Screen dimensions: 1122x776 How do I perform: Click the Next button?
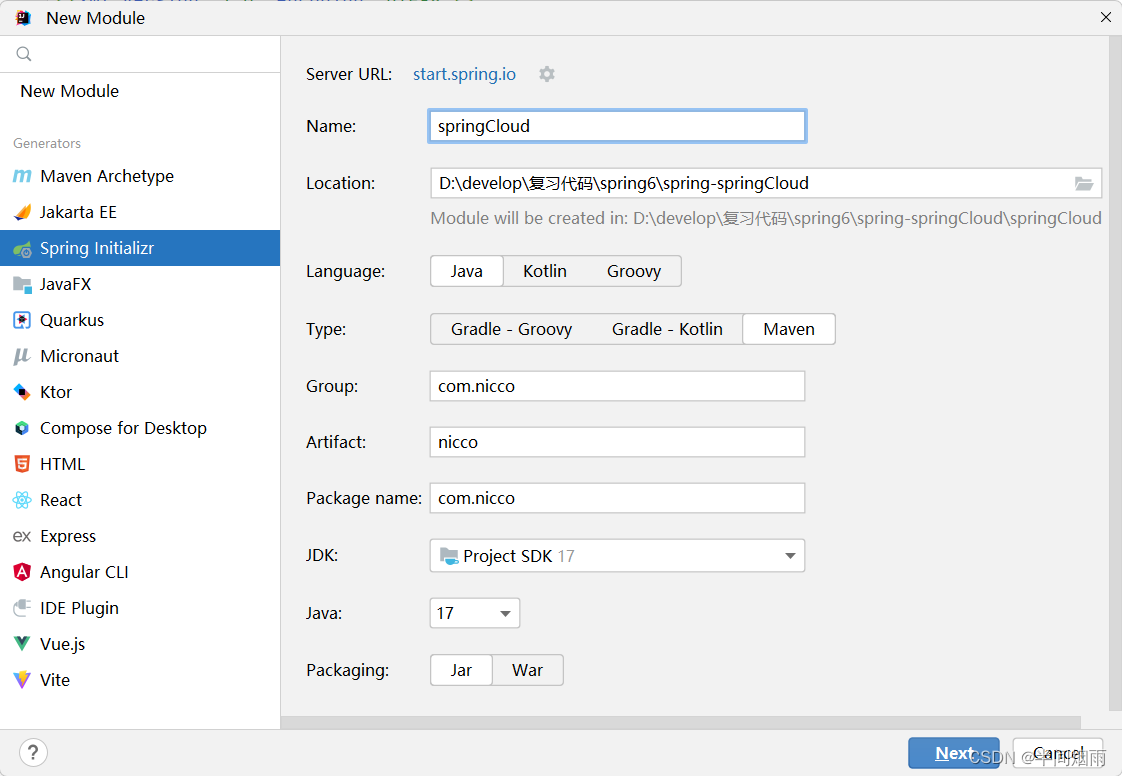point(953,753)
